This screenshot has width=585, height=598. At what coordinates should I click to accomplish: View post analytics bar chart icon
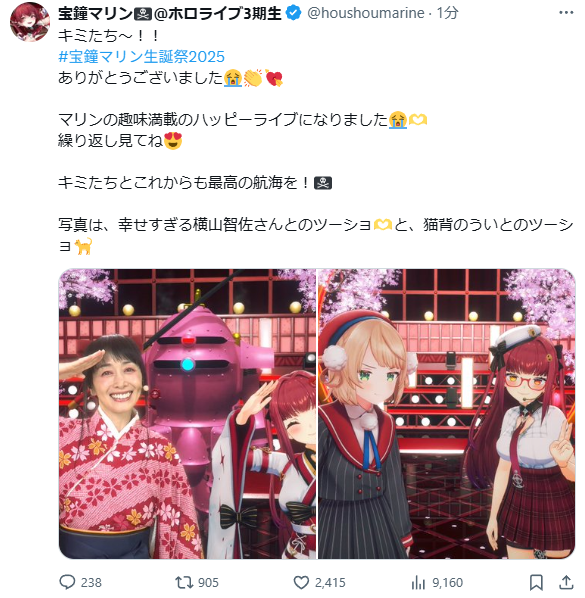click(418, 582)
